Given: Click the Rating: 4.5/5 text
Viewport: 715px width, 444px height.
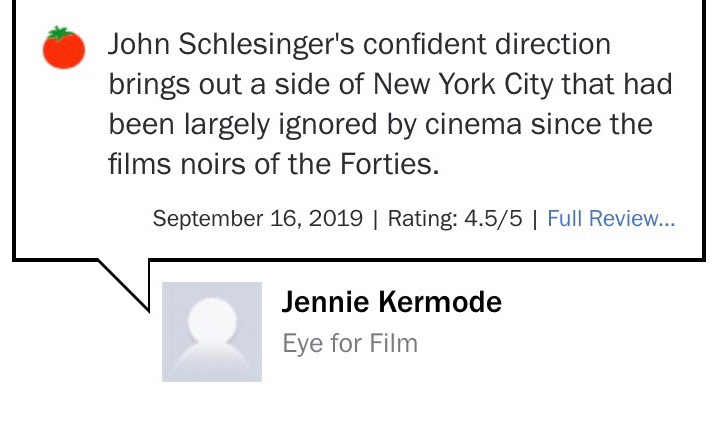Looking at the screenshot, I should [455, 218].
